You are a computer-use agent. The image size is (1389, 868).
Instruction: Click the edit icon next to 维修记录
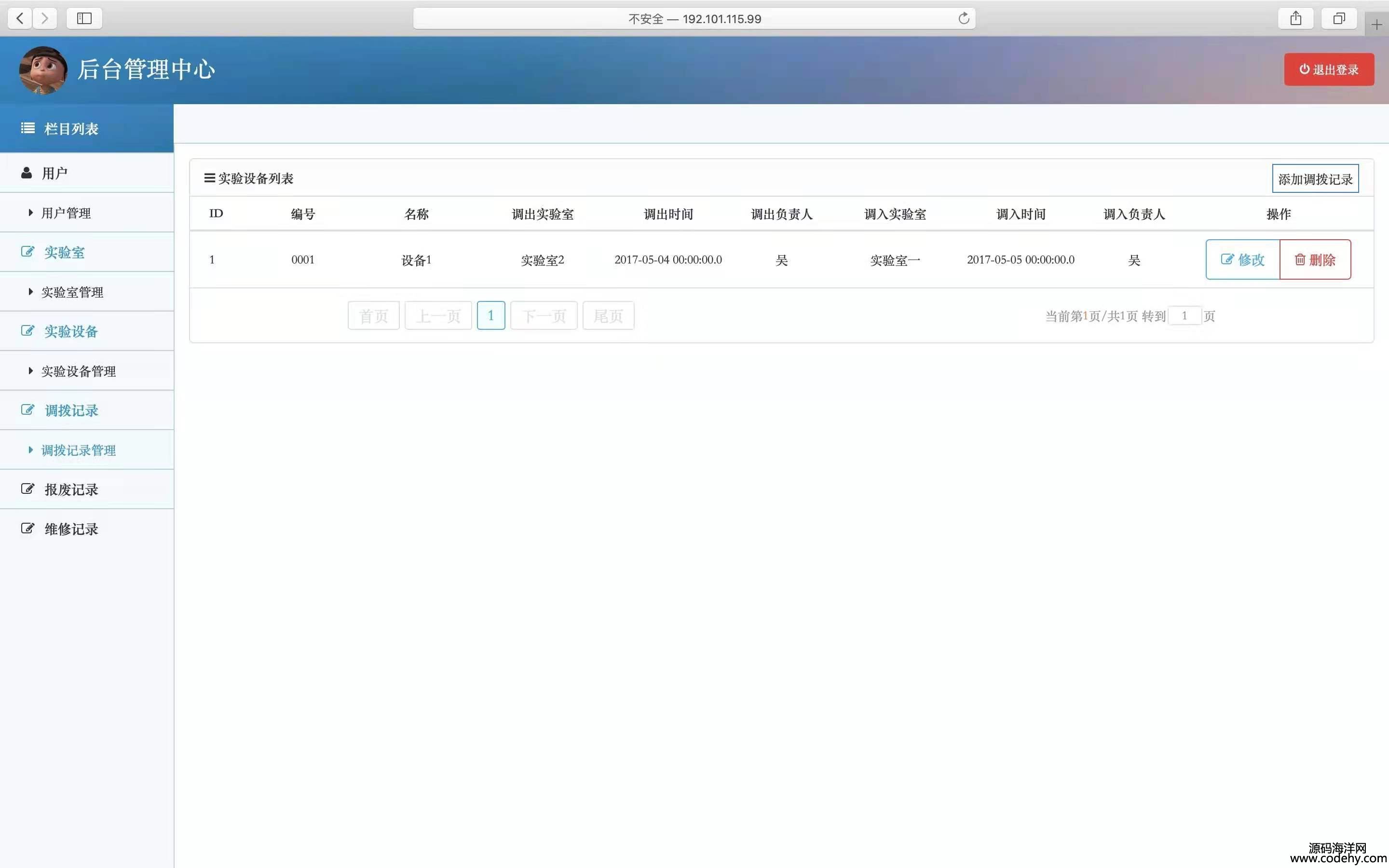[27, 528]
